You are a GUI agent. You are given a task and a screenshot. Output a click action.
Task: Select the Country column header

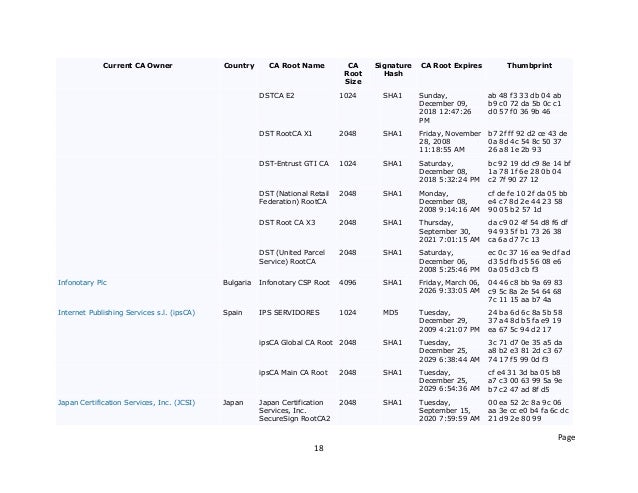pyautogui.click(x=239, y=65)
